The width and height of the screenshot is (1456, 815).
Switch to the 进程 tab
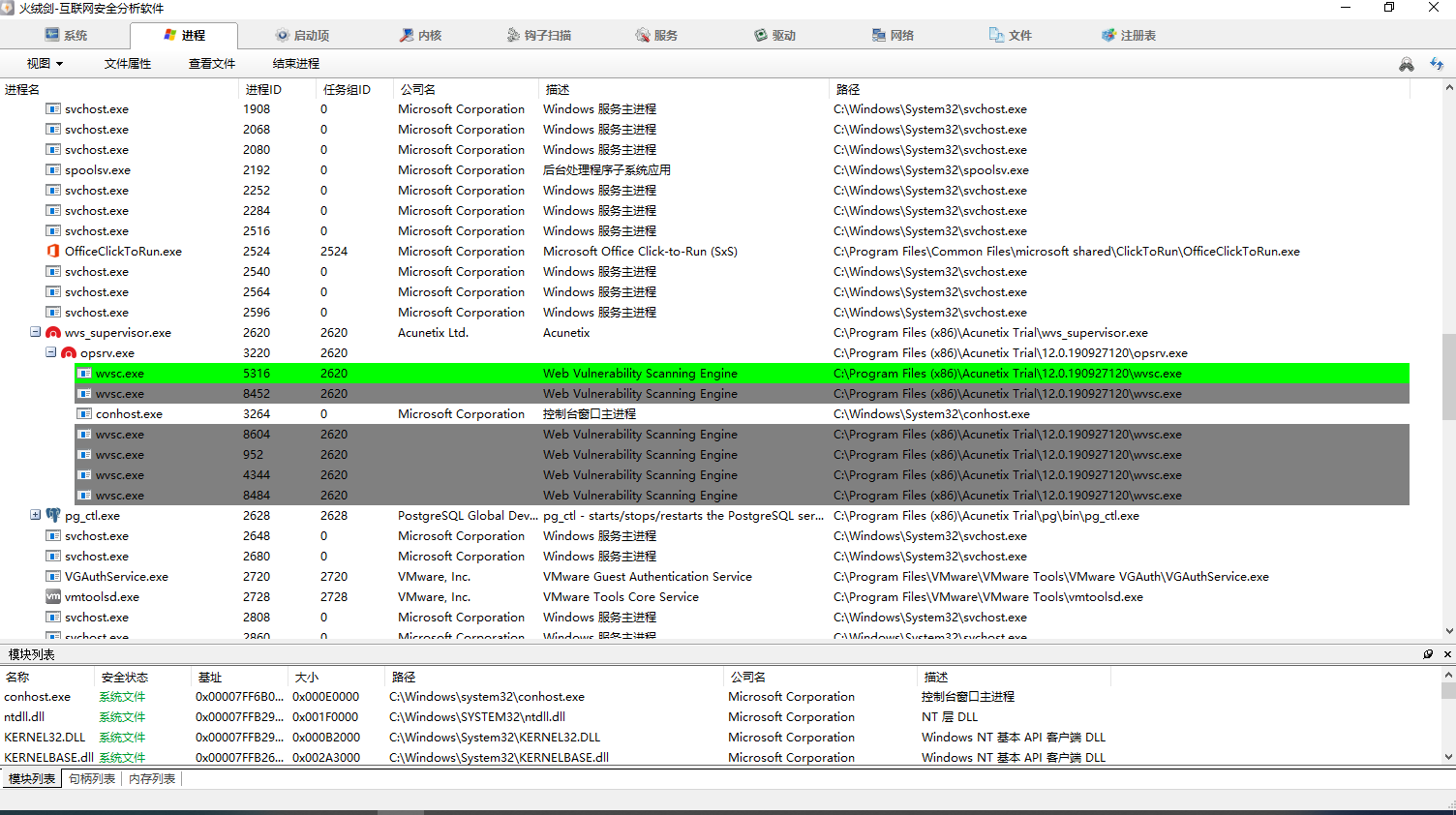point(184,35)
